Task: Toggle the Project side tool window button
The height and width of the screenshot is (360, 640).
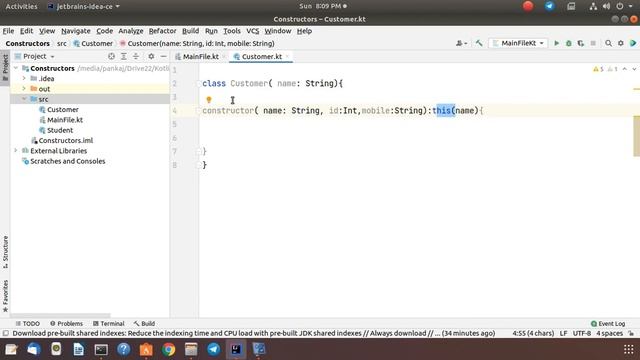Action: tap(5, 67)
